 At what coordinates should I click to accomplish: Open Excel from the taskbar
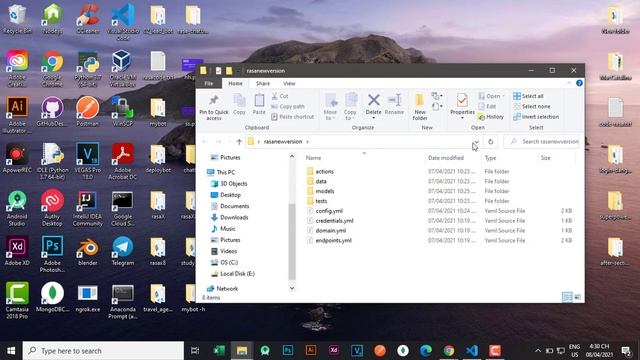tap(219, 351)
